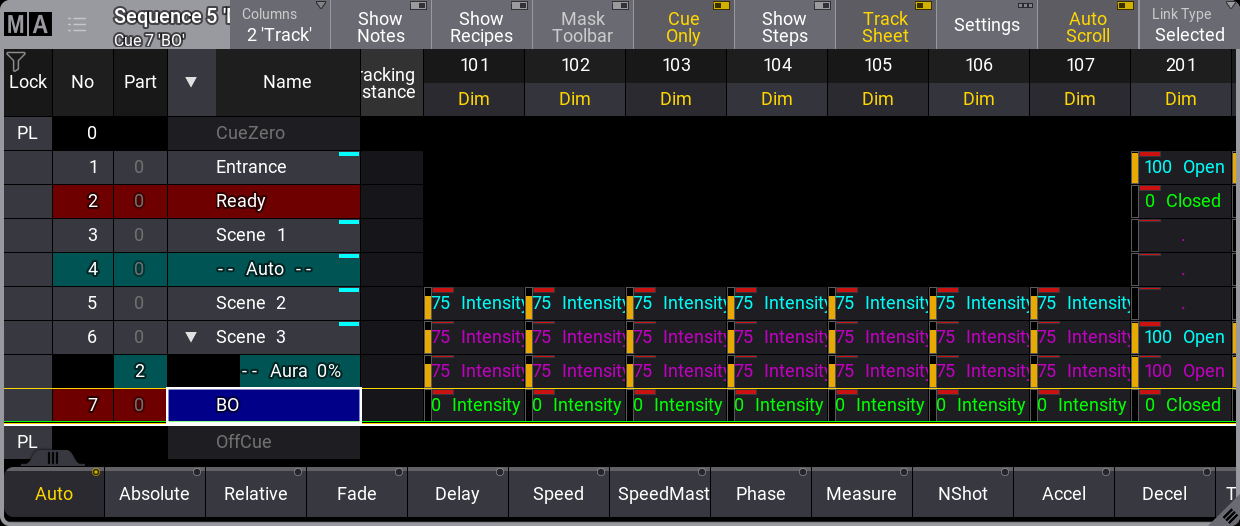Viewport: 1240px width, 526px height.
Task: Click the Tracking Distance column header
Action: [x=391, y=82]
